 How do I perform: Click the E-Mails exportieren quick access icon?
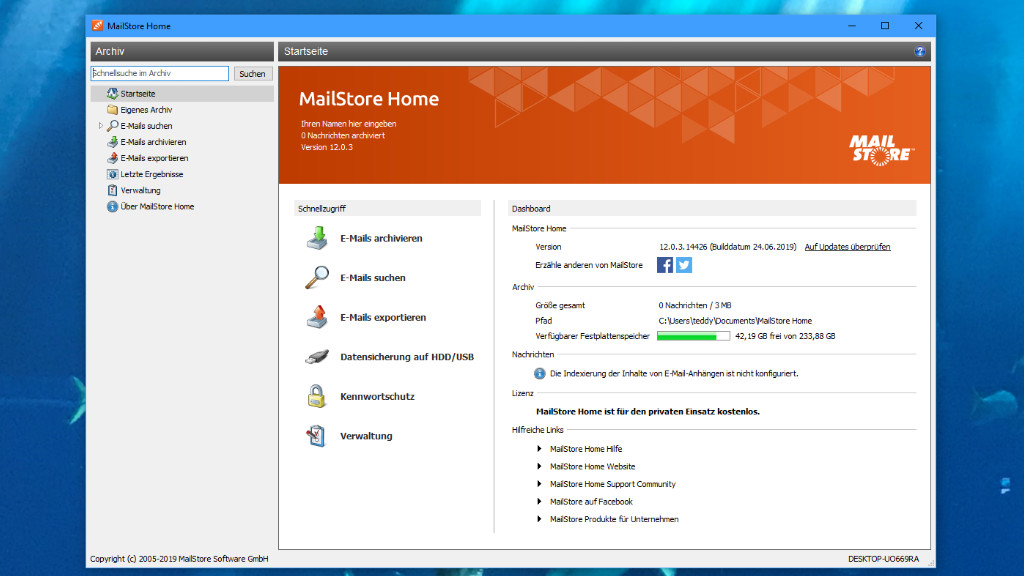pos(316,317)
